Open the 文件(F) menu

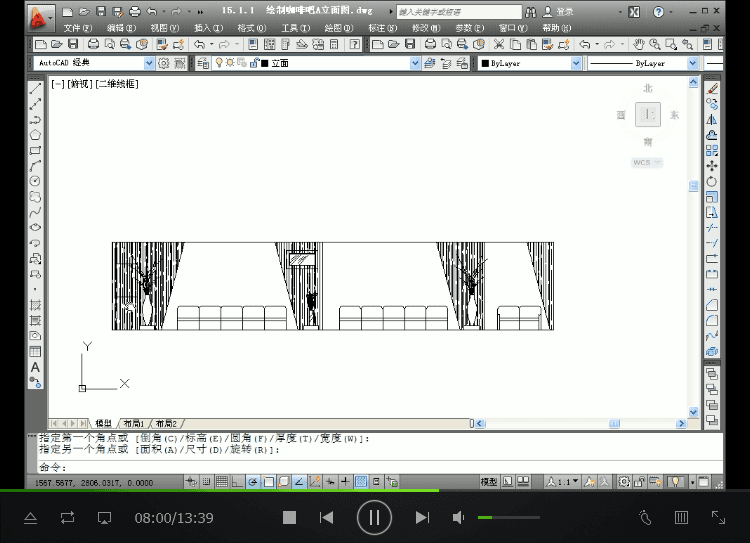[77, 28]
